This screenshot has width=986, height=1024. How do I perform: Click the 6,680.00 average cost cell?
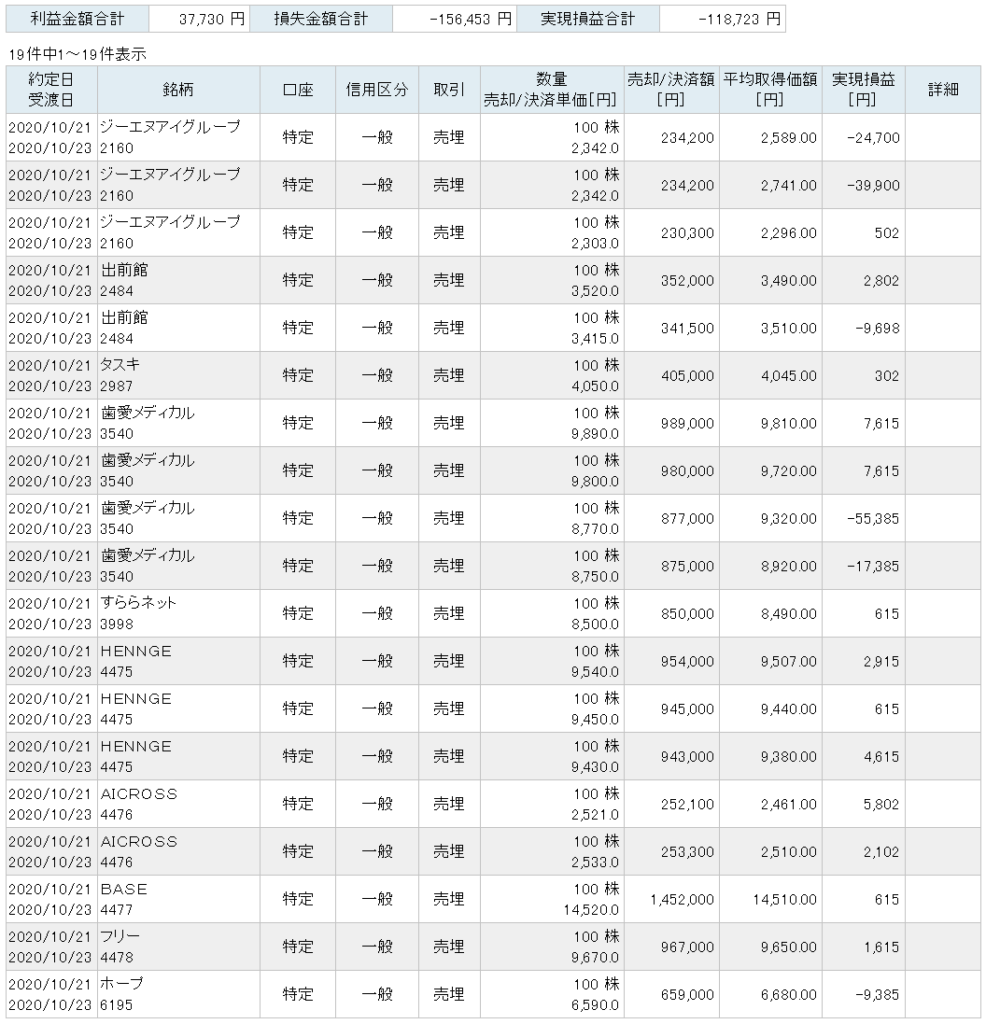[x=771, y=995]
